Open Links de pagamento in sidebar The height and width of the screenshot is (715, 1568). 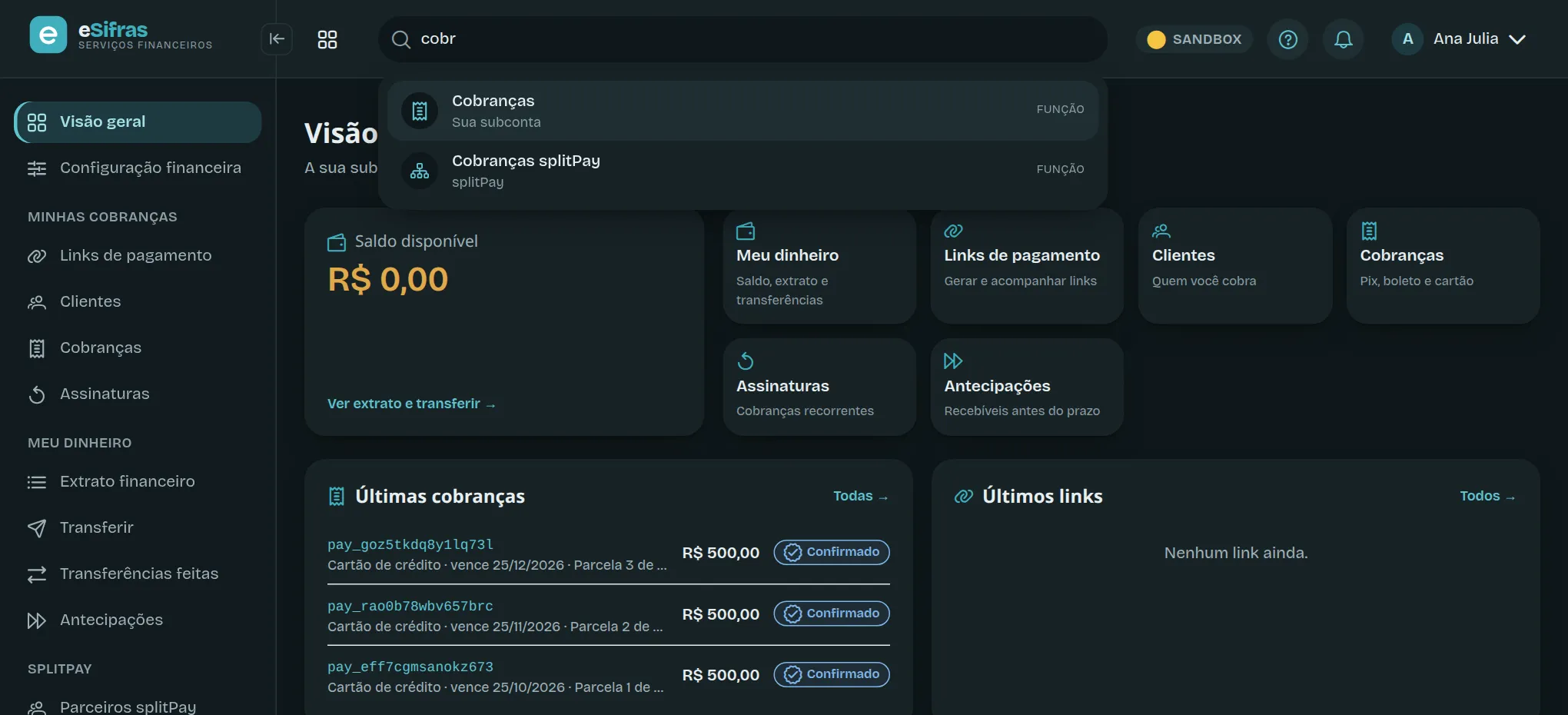(138, 255)
